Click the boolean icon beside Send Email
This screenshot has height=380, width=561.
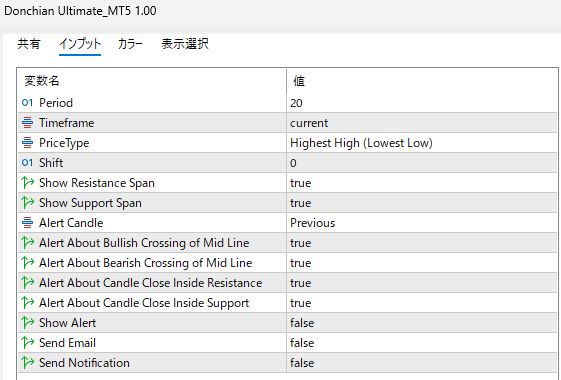27,343
